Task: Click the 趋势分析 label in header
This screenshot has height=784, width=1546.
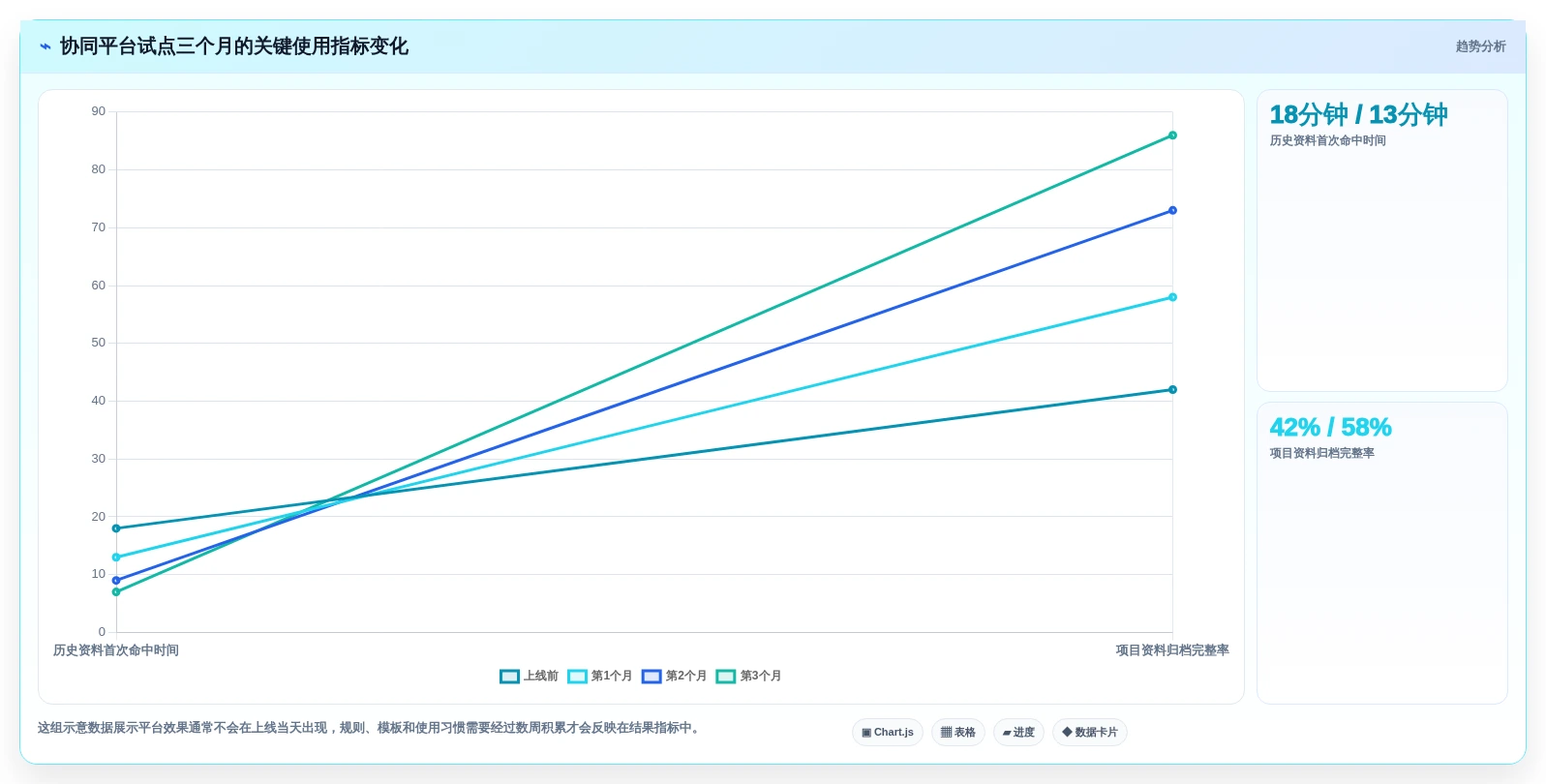Action: click(x=1480, y=46)
